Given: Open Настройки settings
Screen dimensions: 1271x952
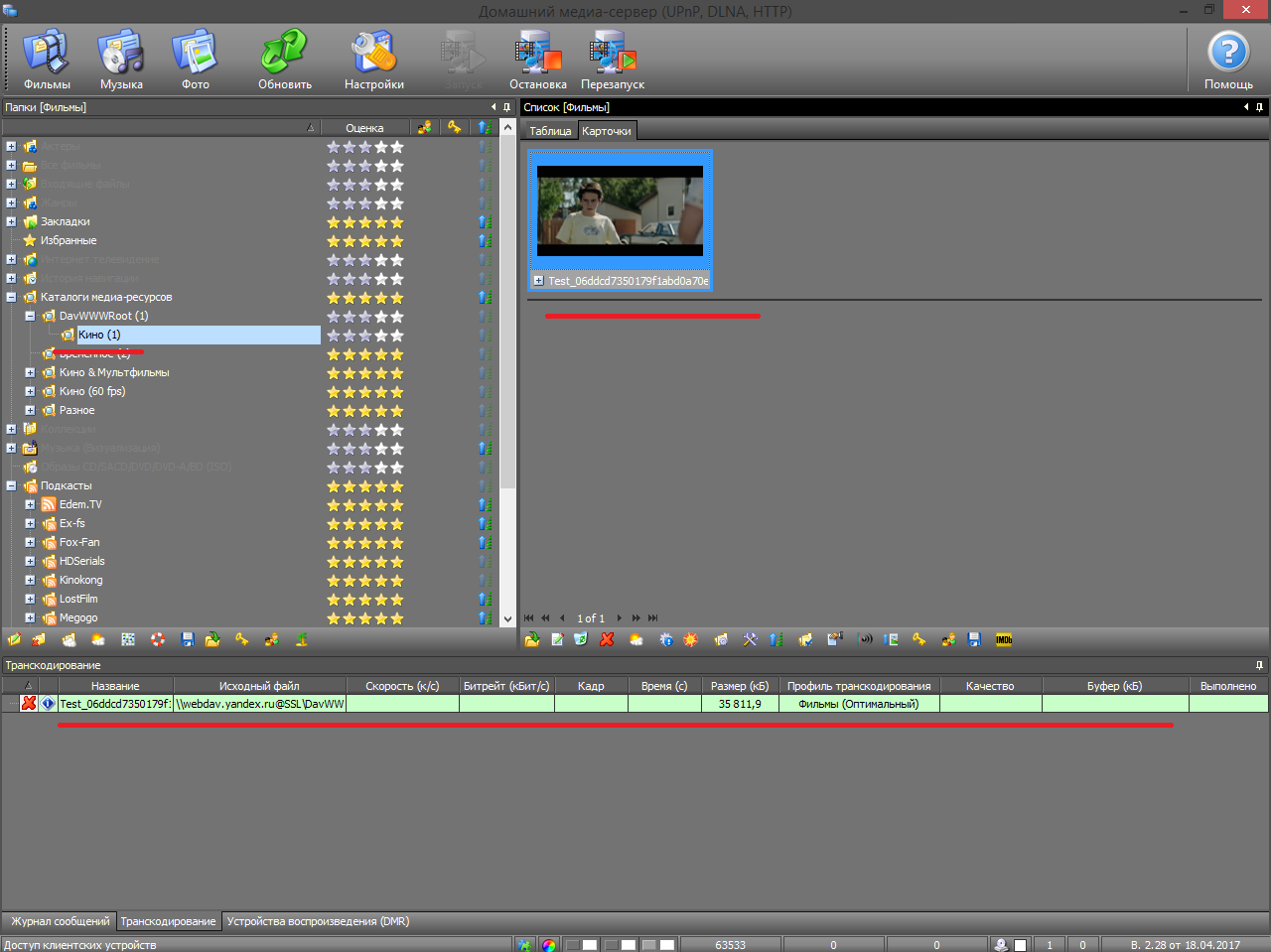Looking at the screenshot, I should 373,60.
